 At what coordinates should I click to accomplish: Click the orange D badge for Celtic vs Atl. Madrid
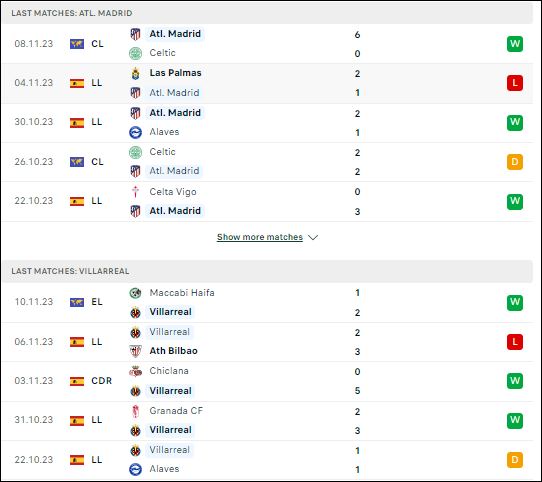click(515, 162)
